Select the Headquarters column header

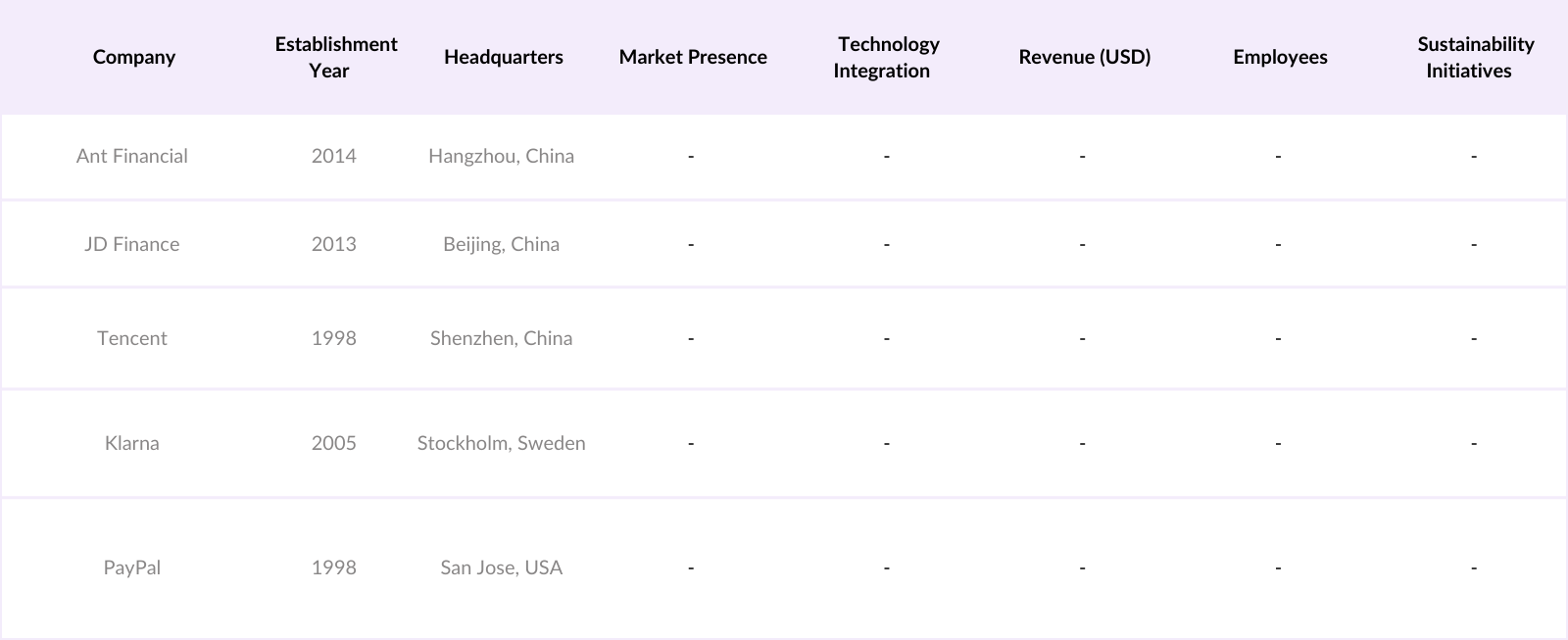coord(503,57)
